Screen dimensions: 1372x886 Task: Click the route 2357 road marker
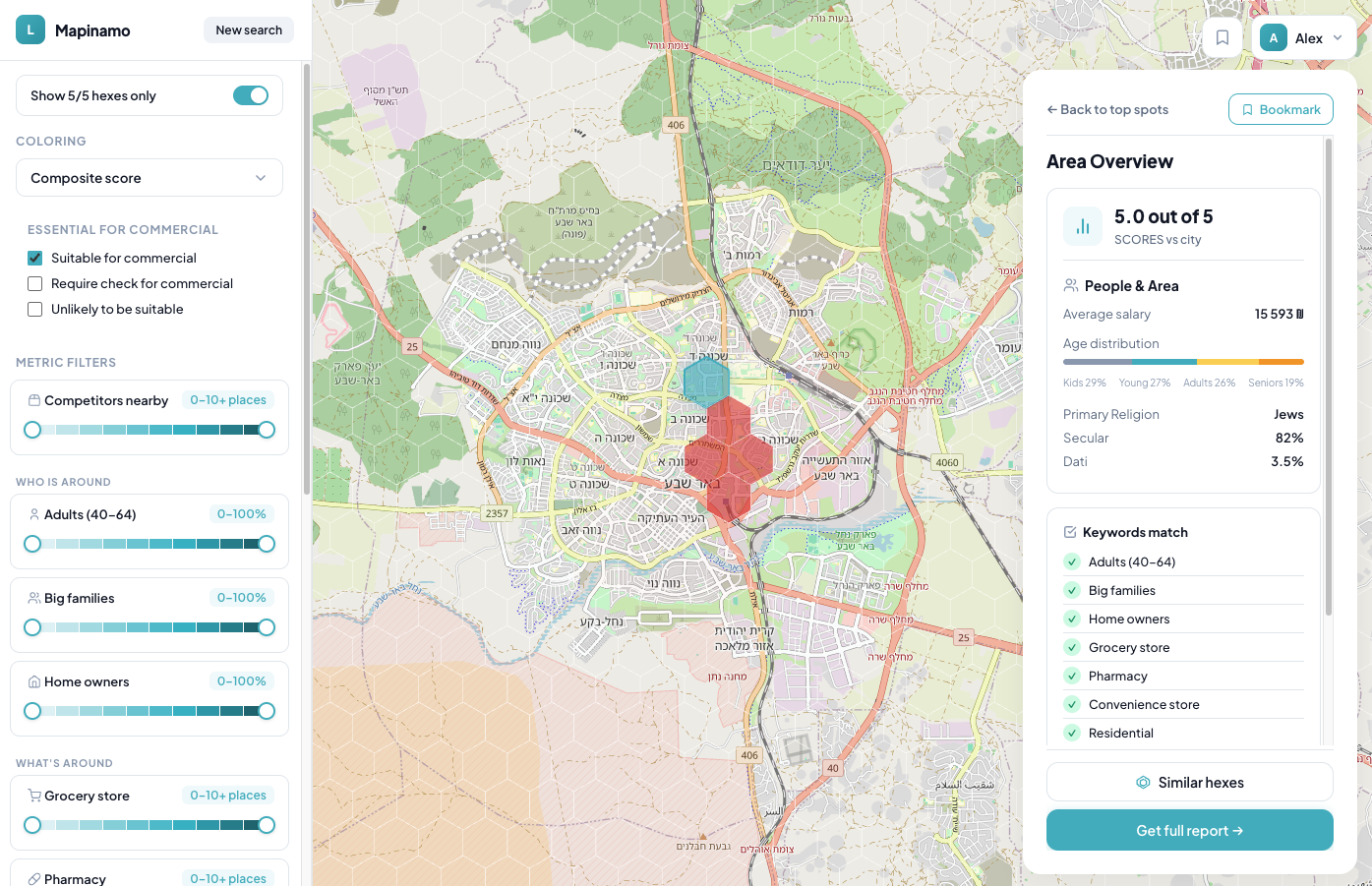point(497,513)
